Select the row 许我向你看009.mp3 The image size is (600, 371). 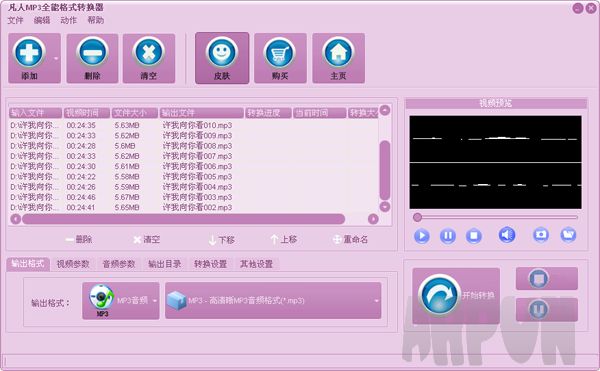[194, 136]
